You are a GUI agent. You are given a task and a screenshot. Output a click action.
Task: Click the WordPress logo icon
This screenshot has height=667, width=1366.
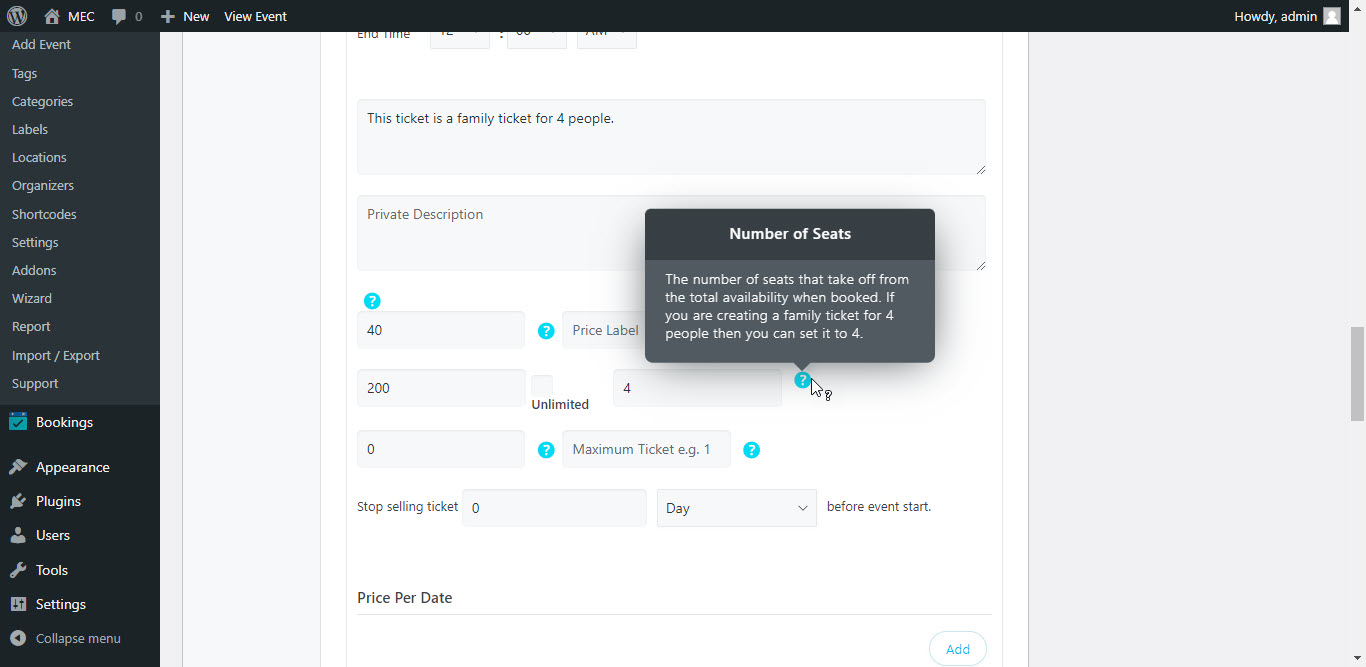[17, 16]
